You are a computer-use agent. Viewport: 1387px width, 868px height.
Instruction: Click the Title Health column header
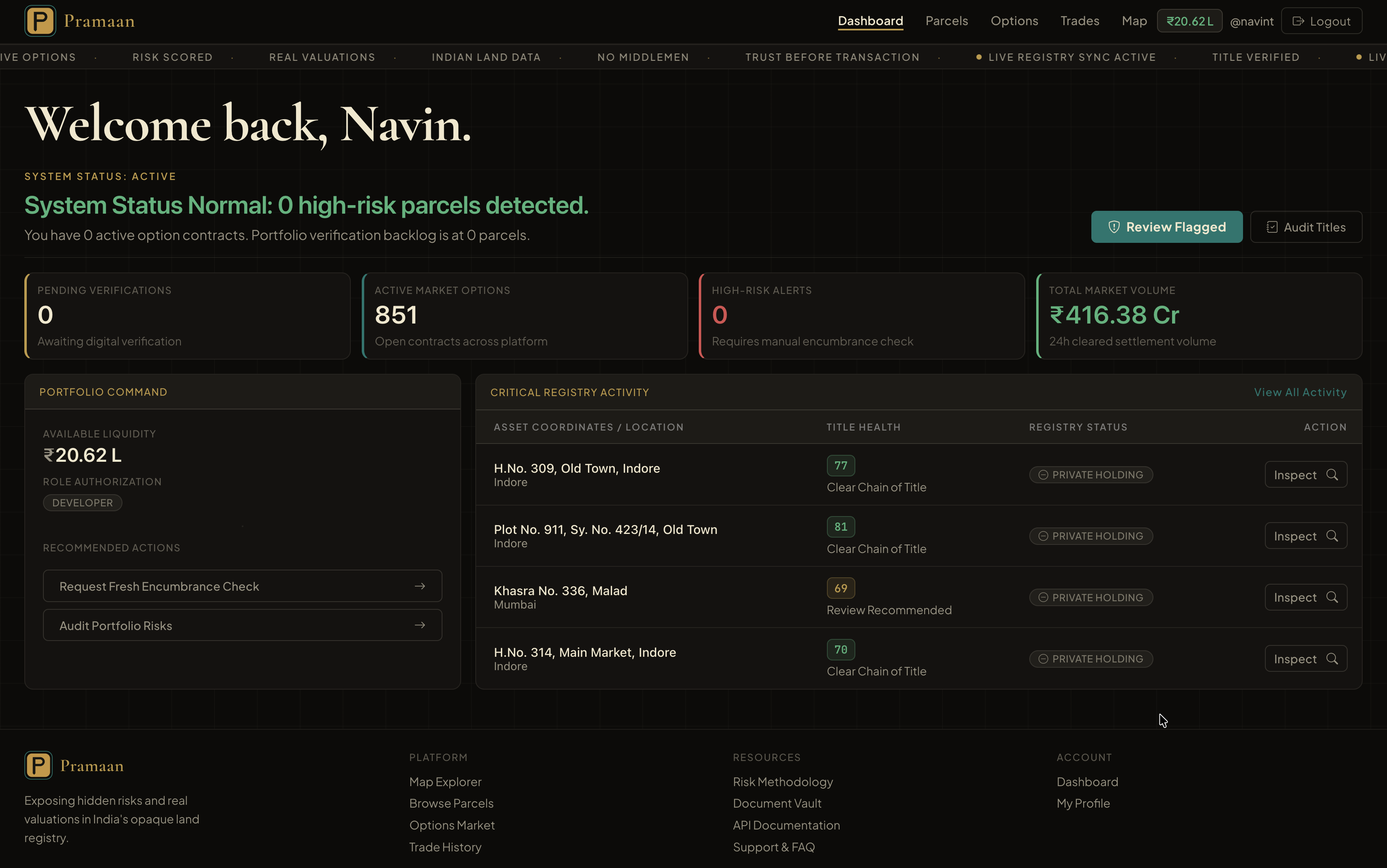(863, 427)
